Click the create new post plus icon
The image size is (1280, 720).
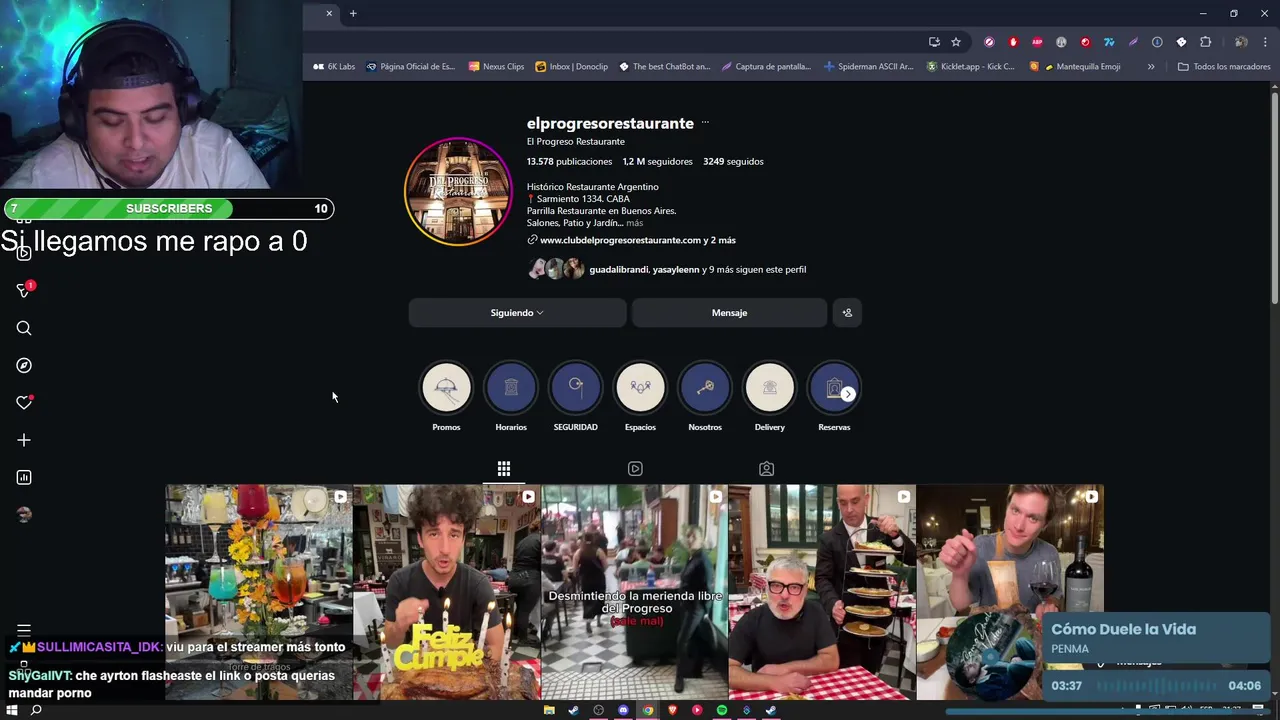pos(24,440)
